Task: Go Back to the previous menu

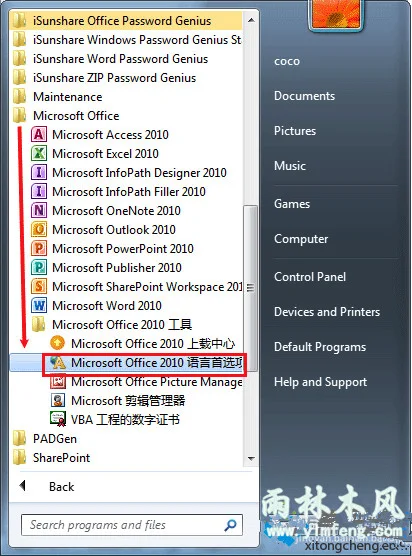Action: [x=61, y=486]
